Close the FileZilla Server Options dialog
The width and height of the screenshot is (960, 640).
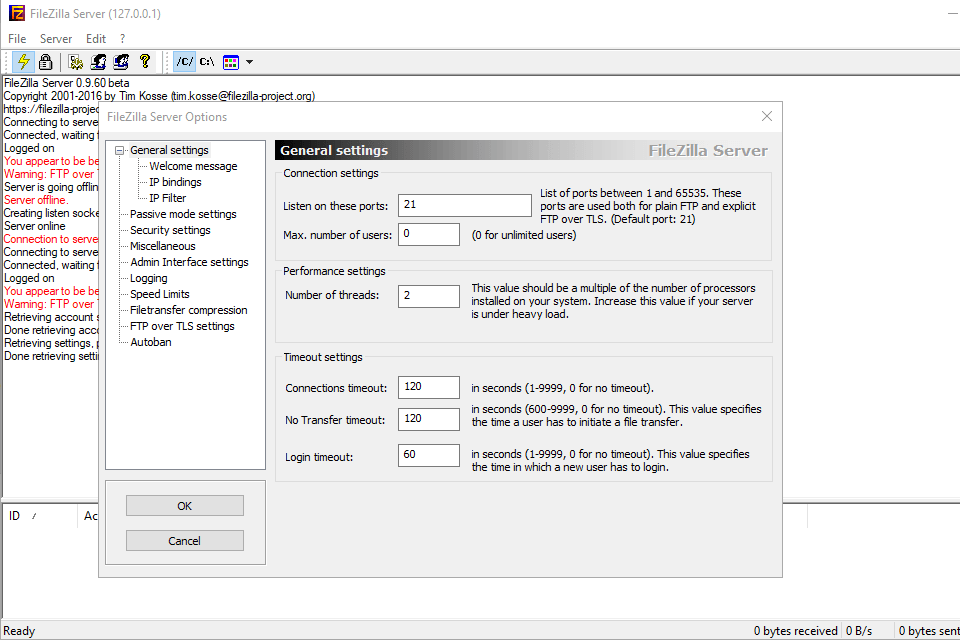click(x=767, y=116)
